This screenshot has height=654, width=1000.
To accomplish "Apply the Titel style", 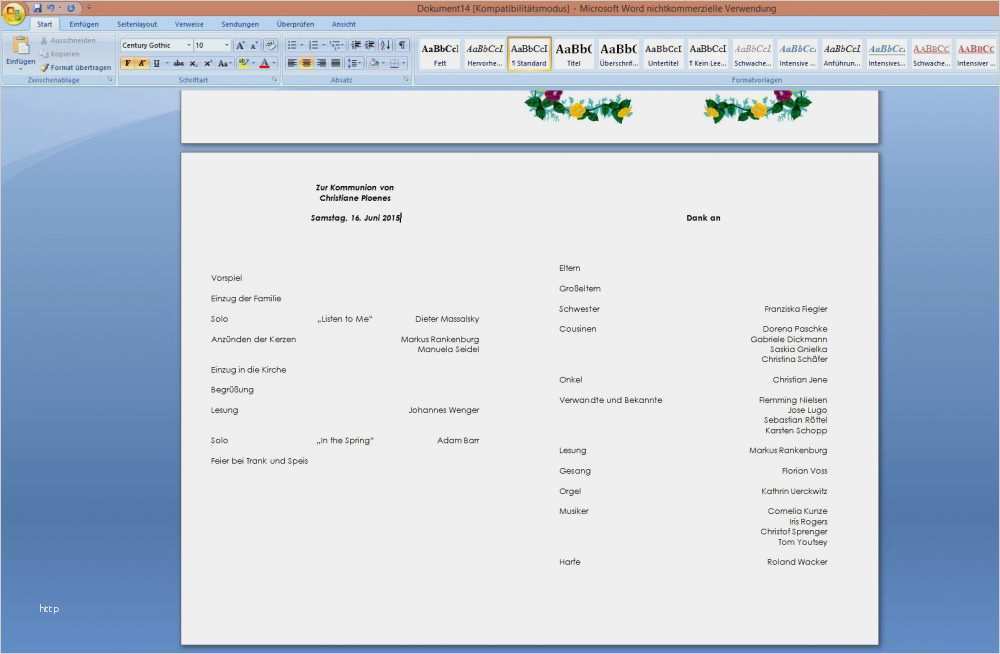I will pos(573,53).
